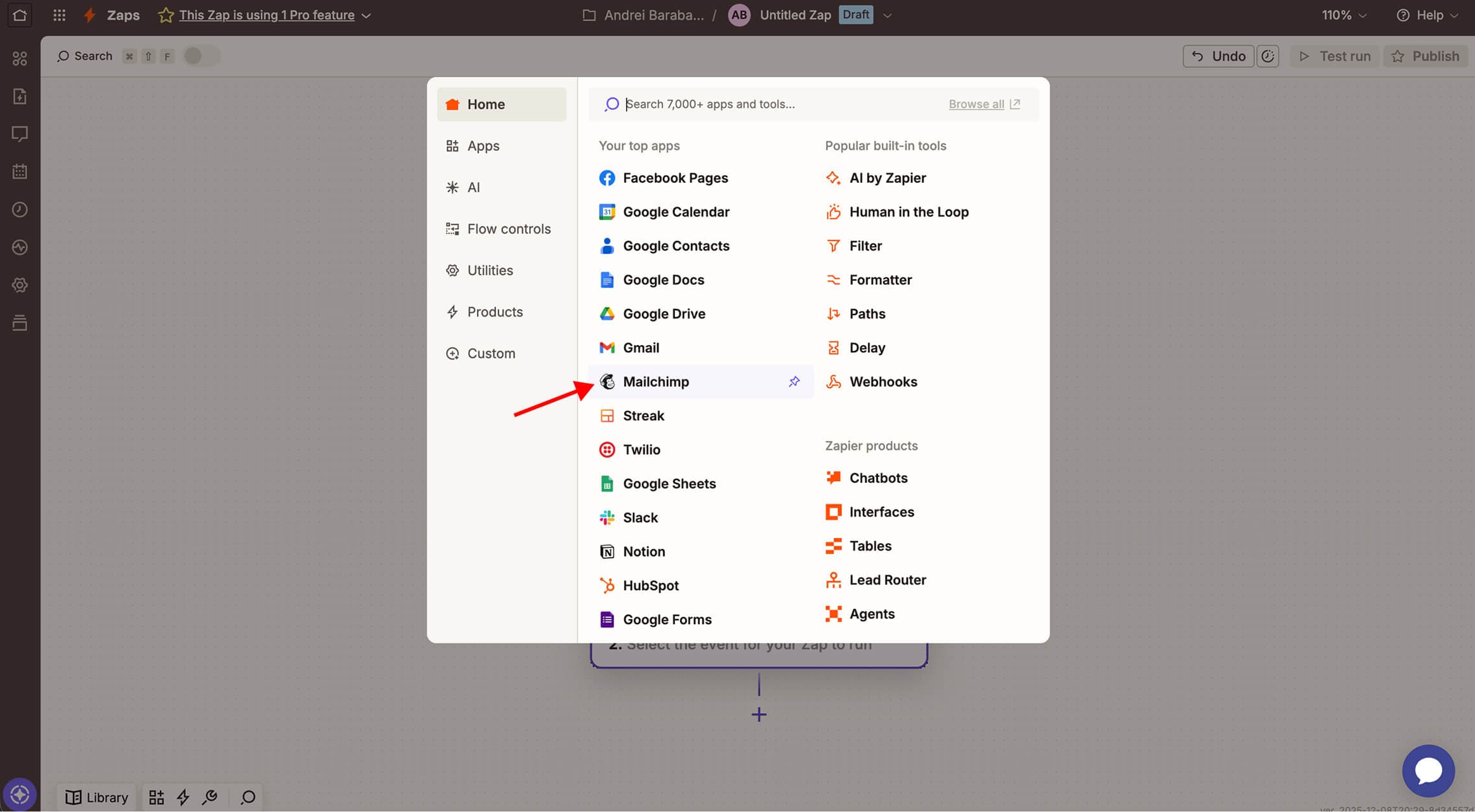Screen dimensions: 1475x812
Task: Click the Browse all link
Action: click(976, 104)
